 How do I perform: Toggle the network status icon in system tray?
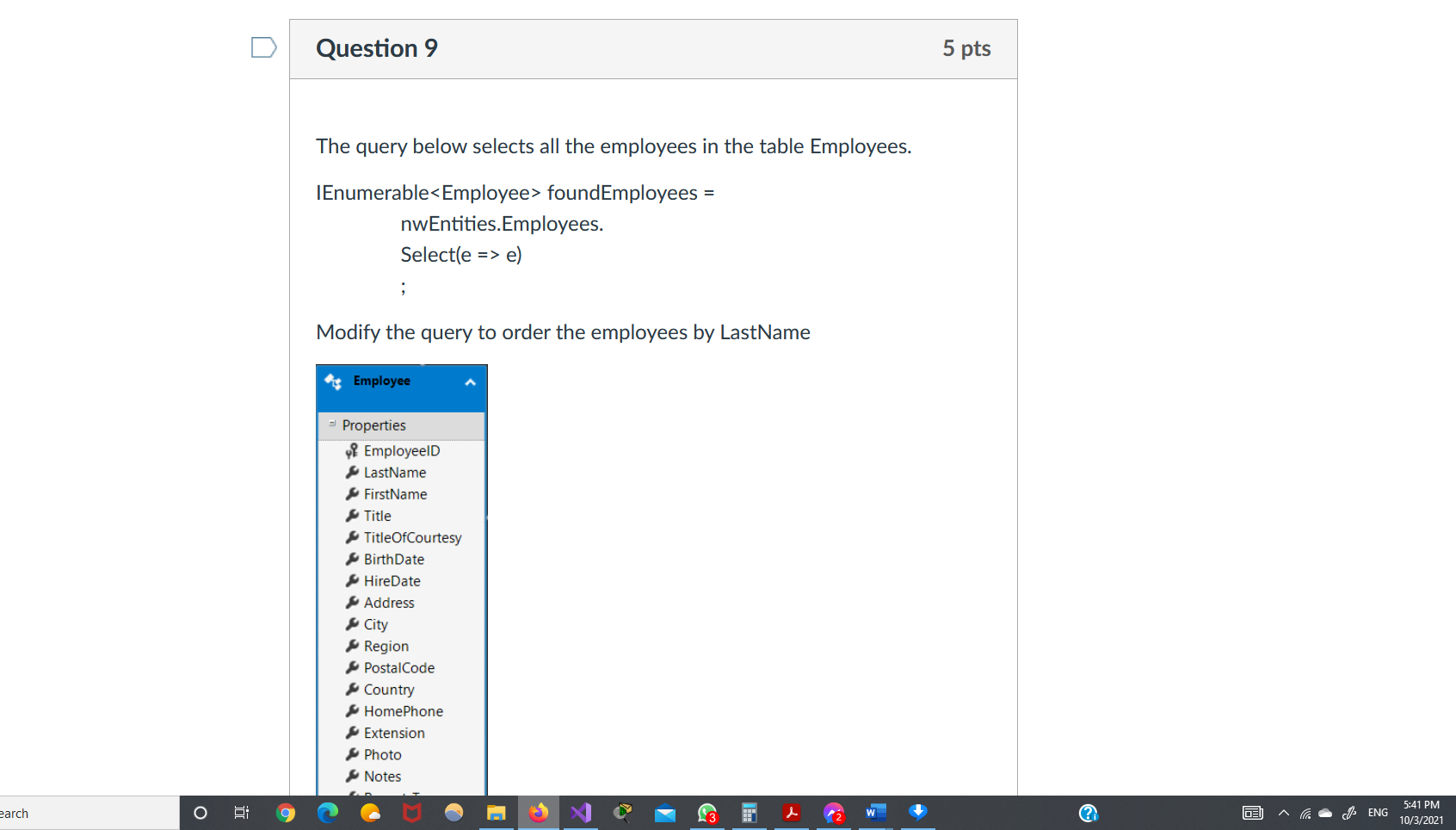[x=1303, y=812]
